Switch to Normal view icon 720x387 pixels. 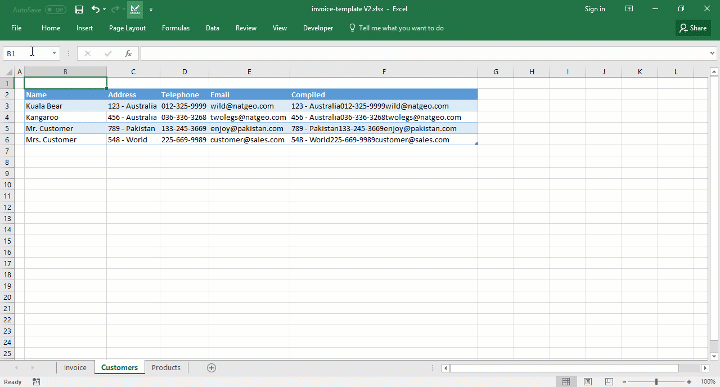pyautogui.click(x=566, y=381)
